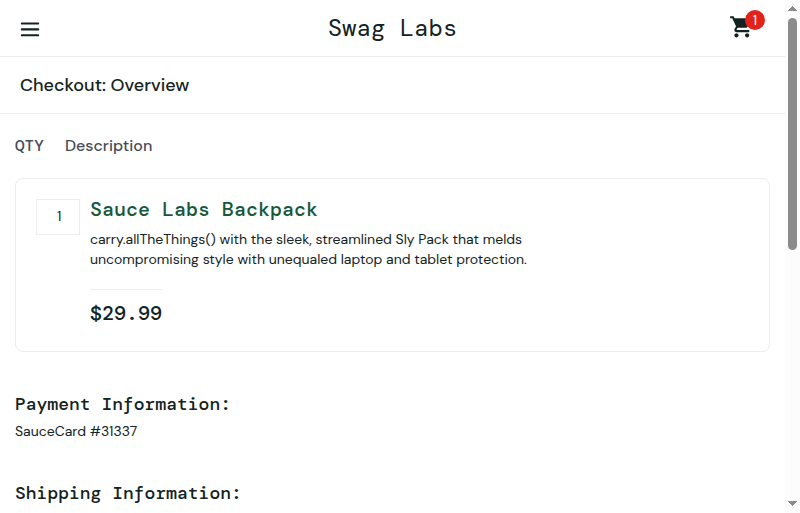Click the Description column label
The image size is (800, 513).
click(109, 146)
